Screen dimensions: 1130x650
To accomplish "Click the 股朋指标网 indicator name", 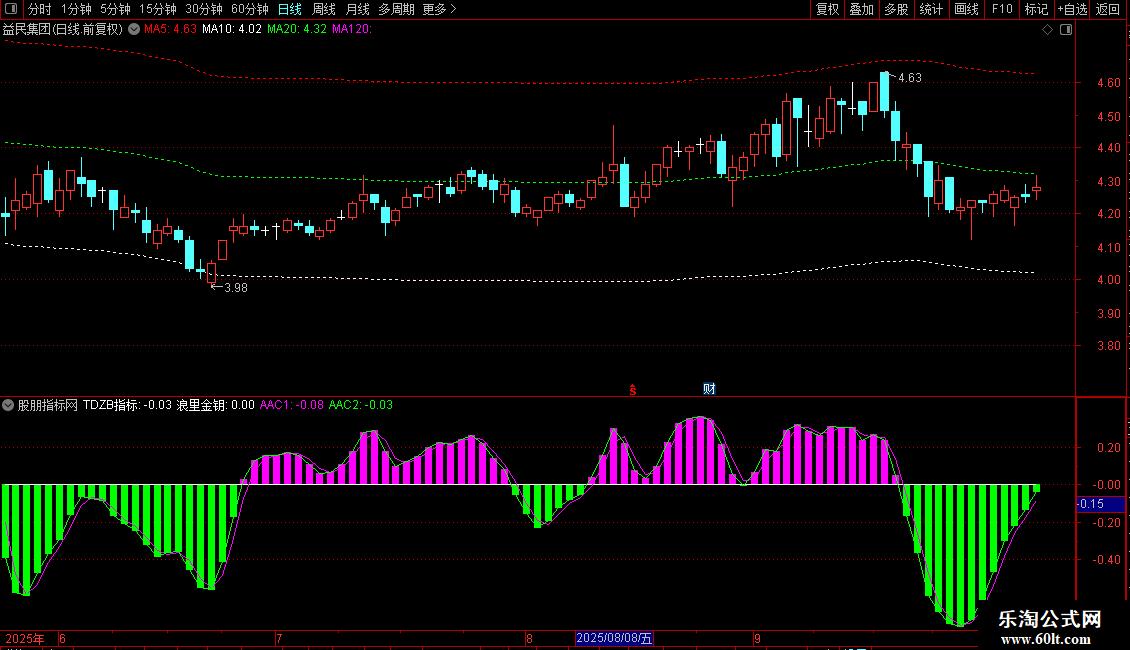I will point(48,405).
